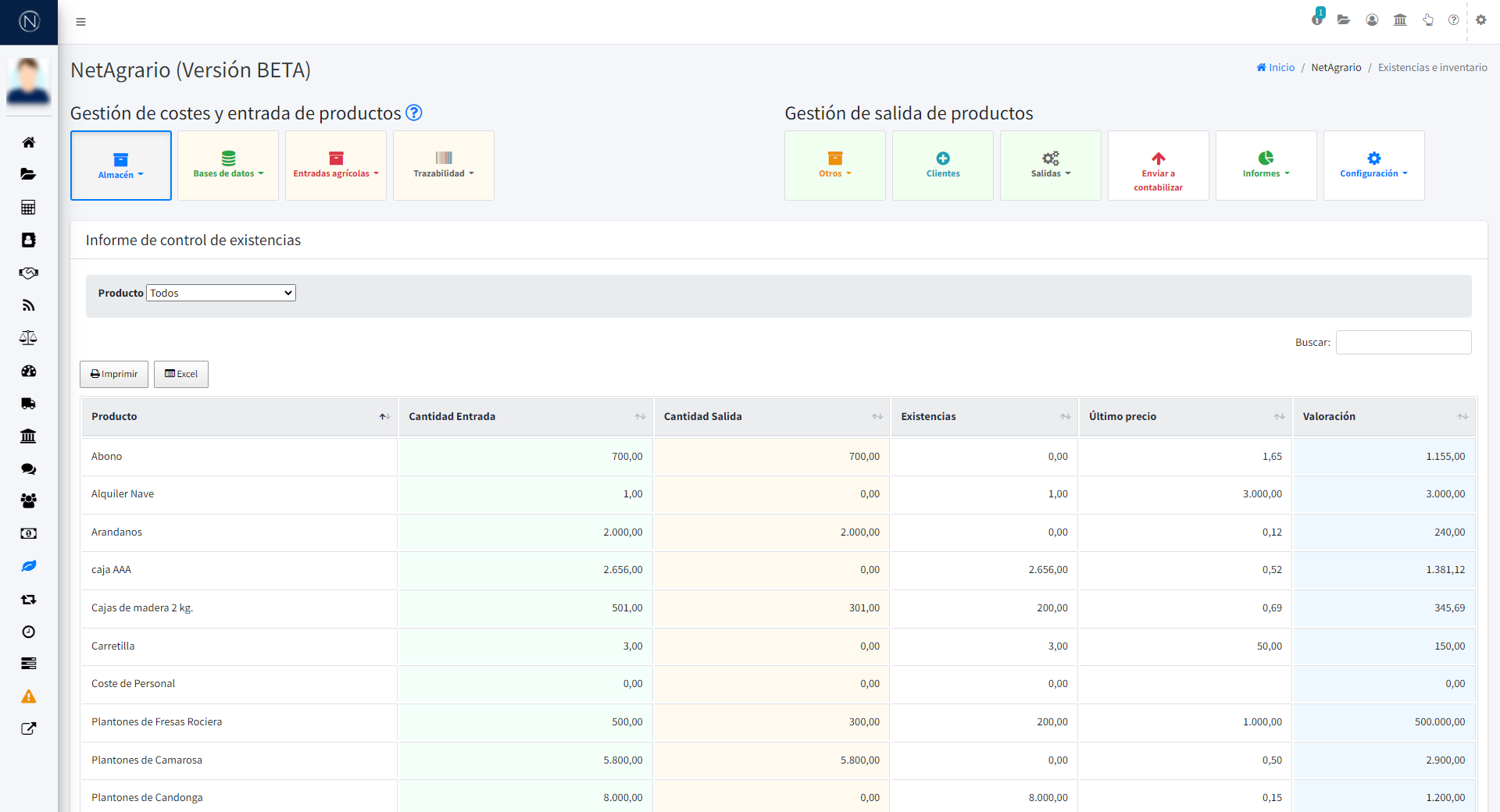
Task: Click the hamburger menu toggle icon
Action: [x=80, y=22]
